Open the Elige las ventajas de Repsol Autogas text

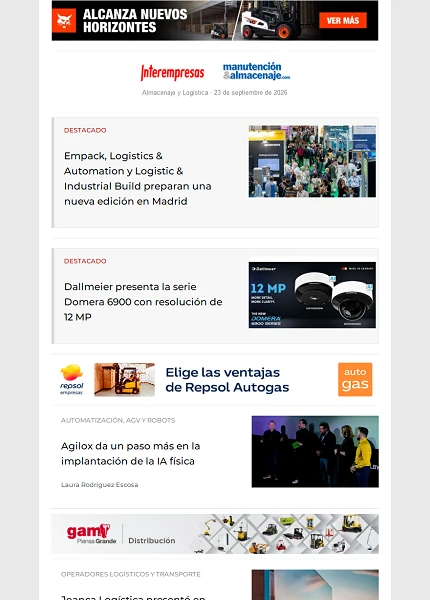227,380
